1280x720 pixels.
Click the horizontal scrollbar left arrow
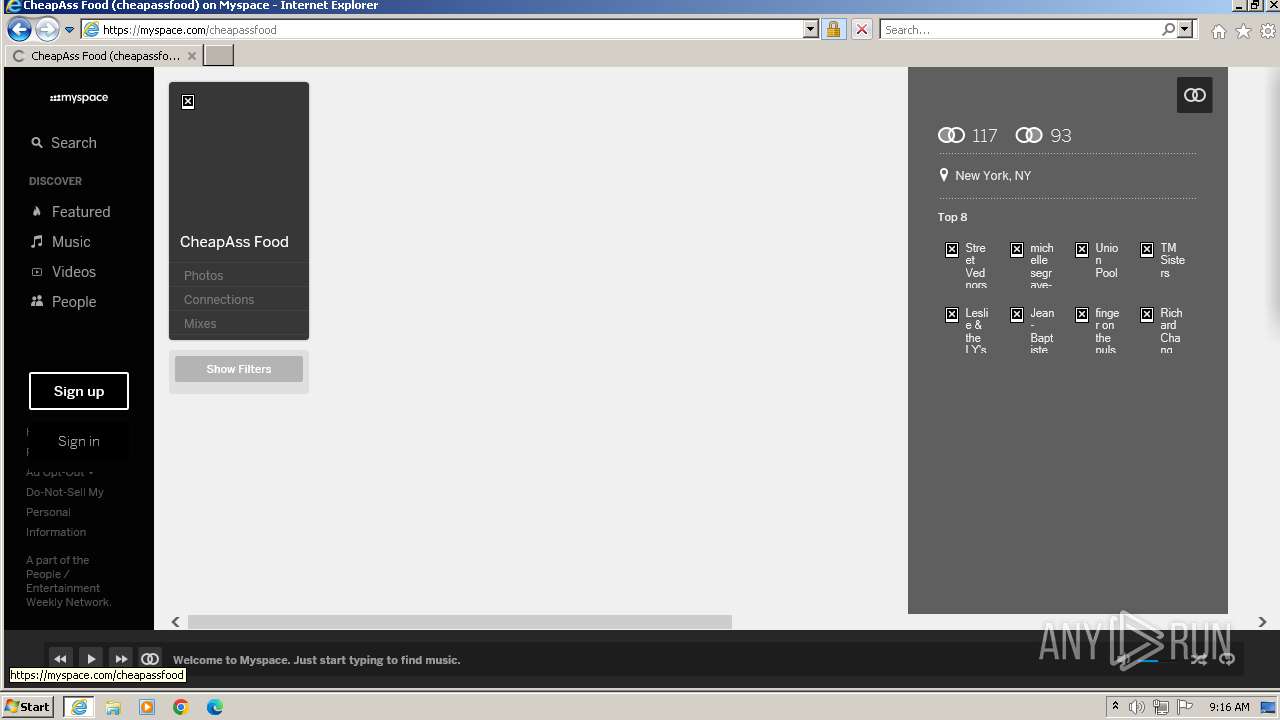tap(176, 622)
